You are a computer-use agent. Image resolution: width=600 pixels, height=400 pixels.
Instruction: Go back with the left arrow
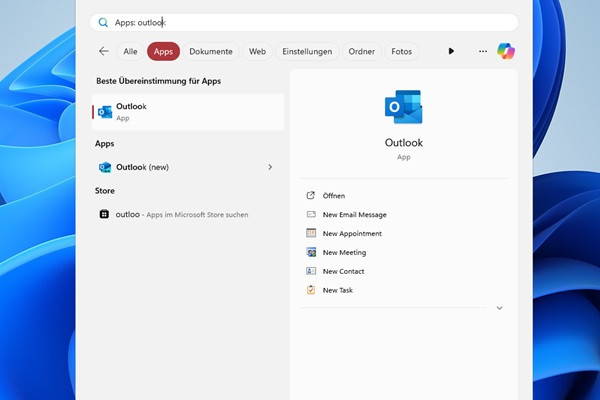tap(104, 51)
